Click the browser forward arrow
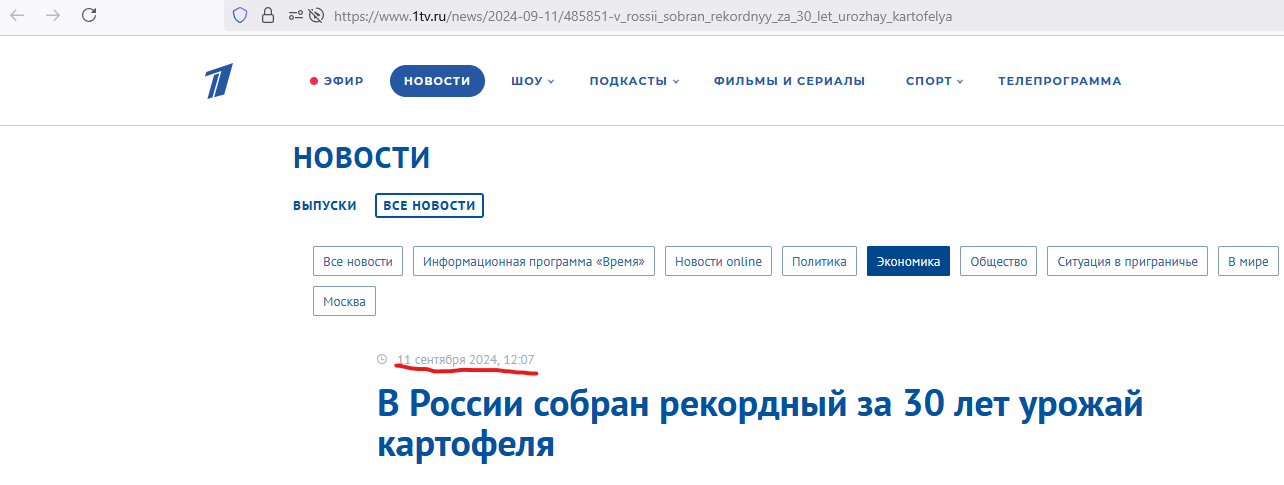The width and height of the screenshot is (1284, 485). (x=53, y=15)
